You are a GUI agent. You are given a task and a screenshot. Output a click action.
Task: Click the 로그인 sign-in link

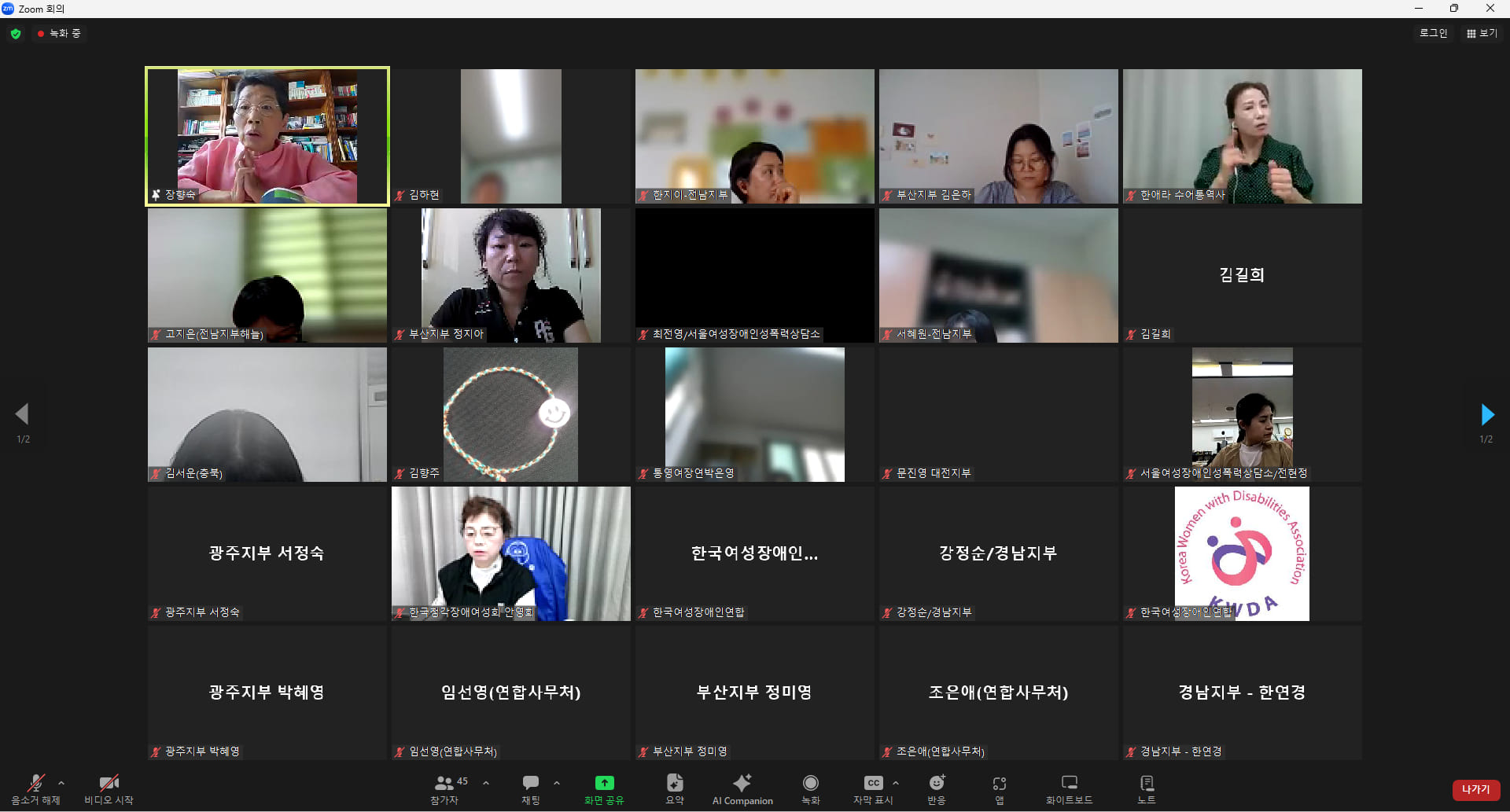coord(1433,33)
